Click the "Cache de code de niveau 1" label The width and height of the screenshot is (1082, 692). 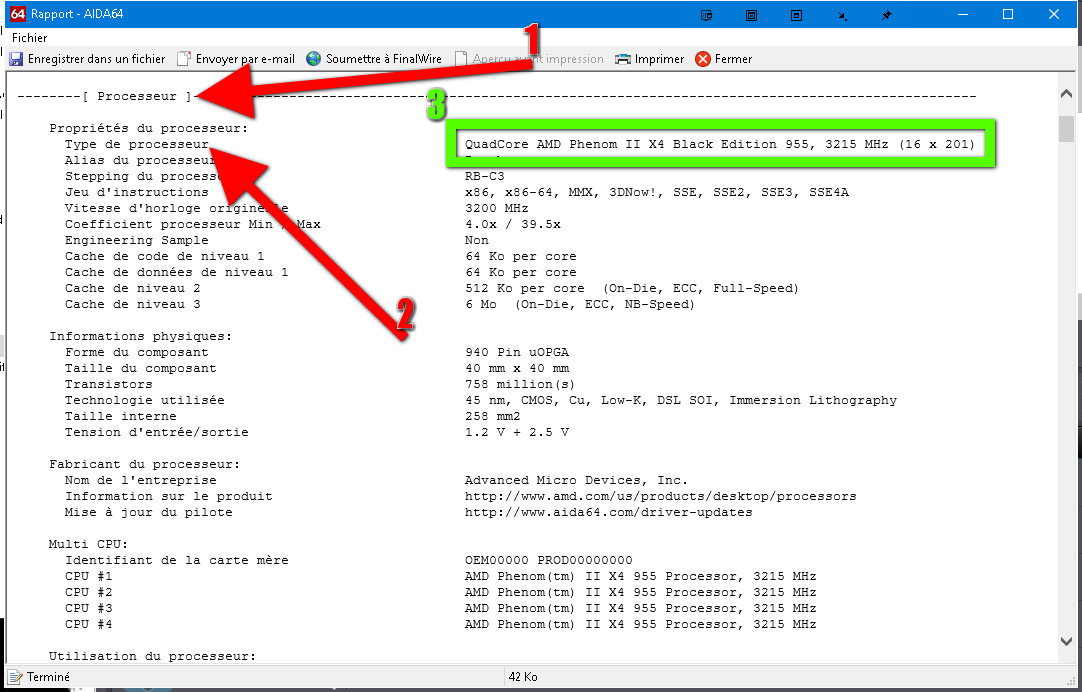pyautogui.click(x=164, y=257)
